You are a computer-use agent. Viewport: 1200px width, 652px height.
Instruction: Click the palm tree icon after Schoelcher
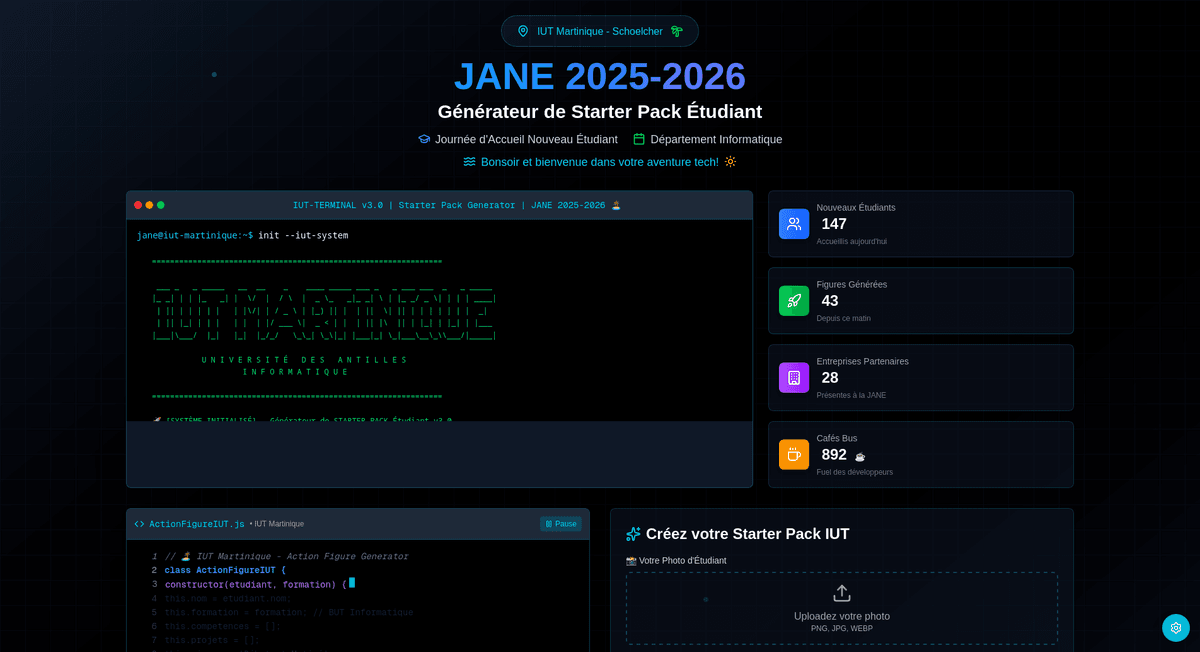point(677,31)
